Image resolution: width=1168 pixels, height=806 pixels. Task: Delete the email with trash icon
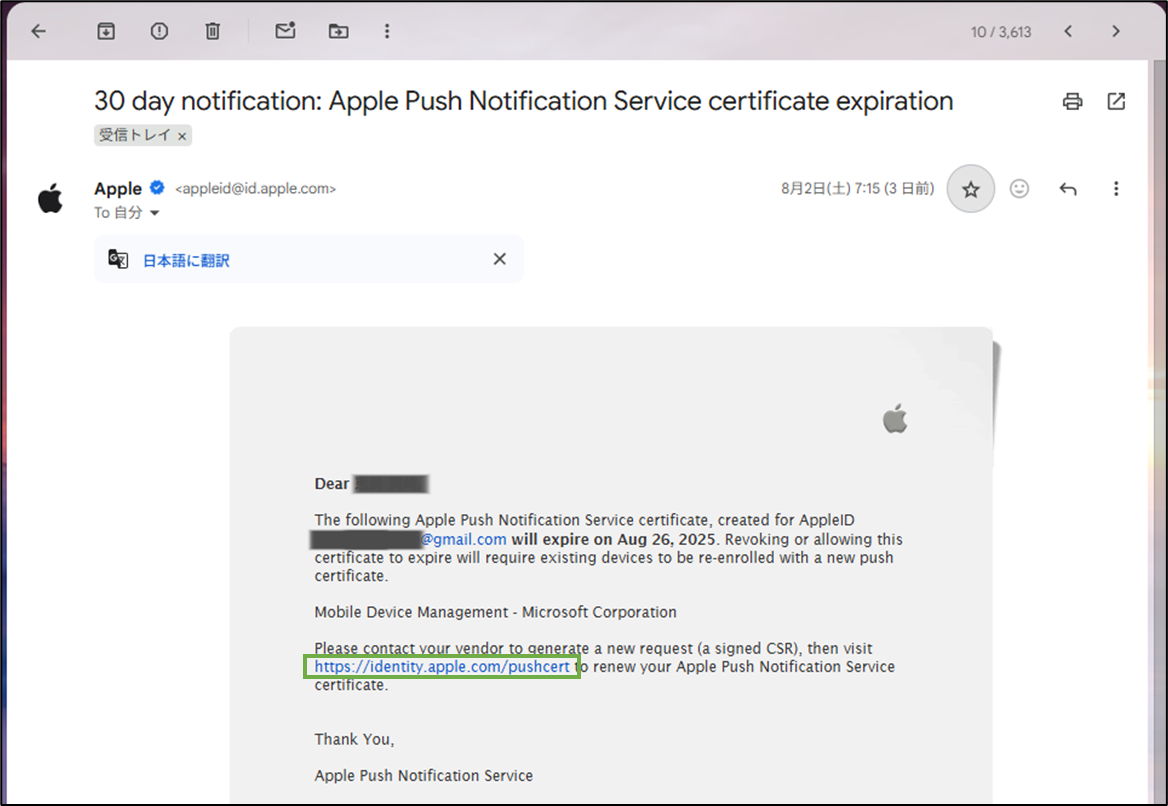(213, 31)
